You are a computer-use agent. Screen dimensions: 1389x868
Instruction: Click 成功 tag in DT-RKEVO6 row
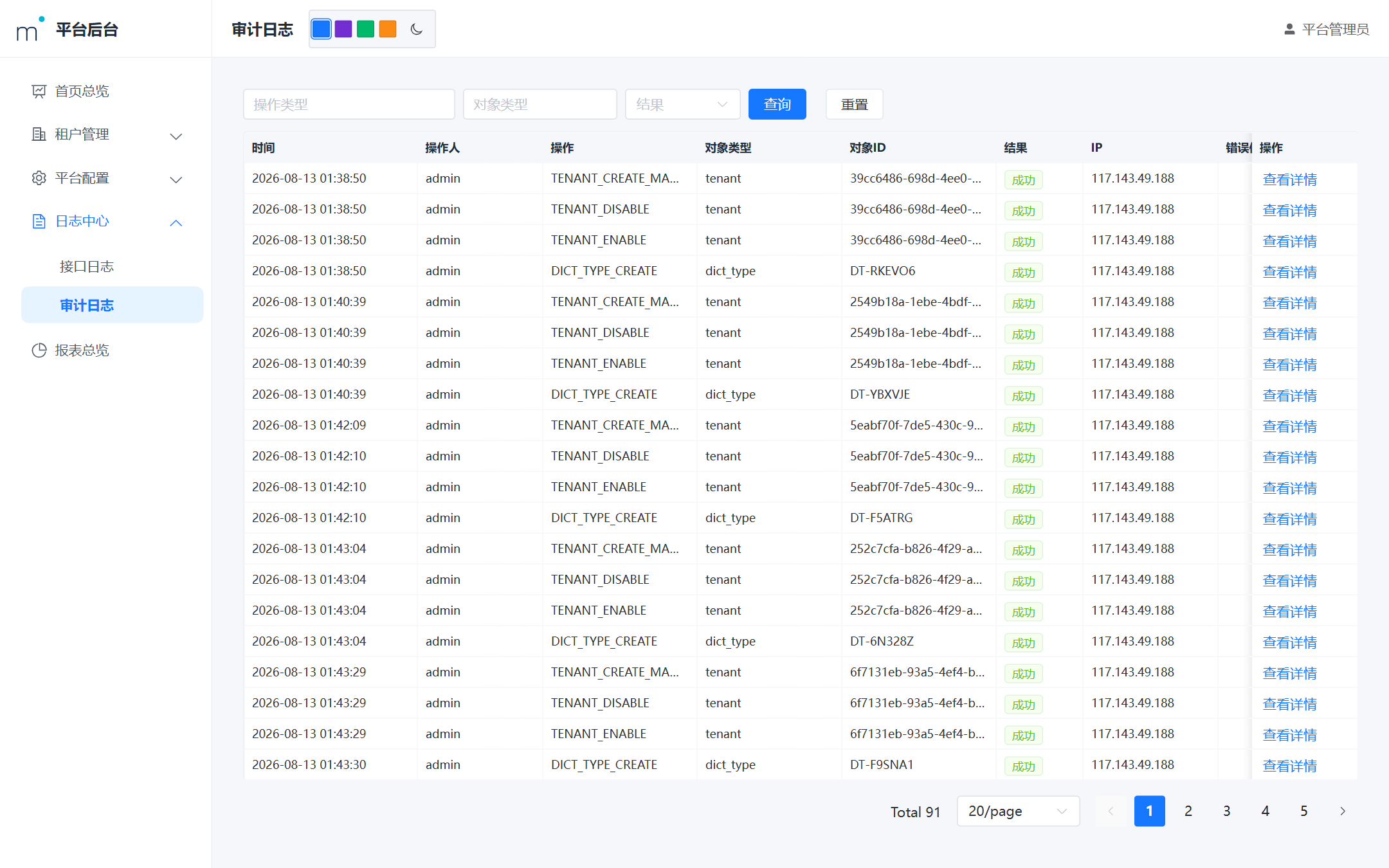point(1024,273)
